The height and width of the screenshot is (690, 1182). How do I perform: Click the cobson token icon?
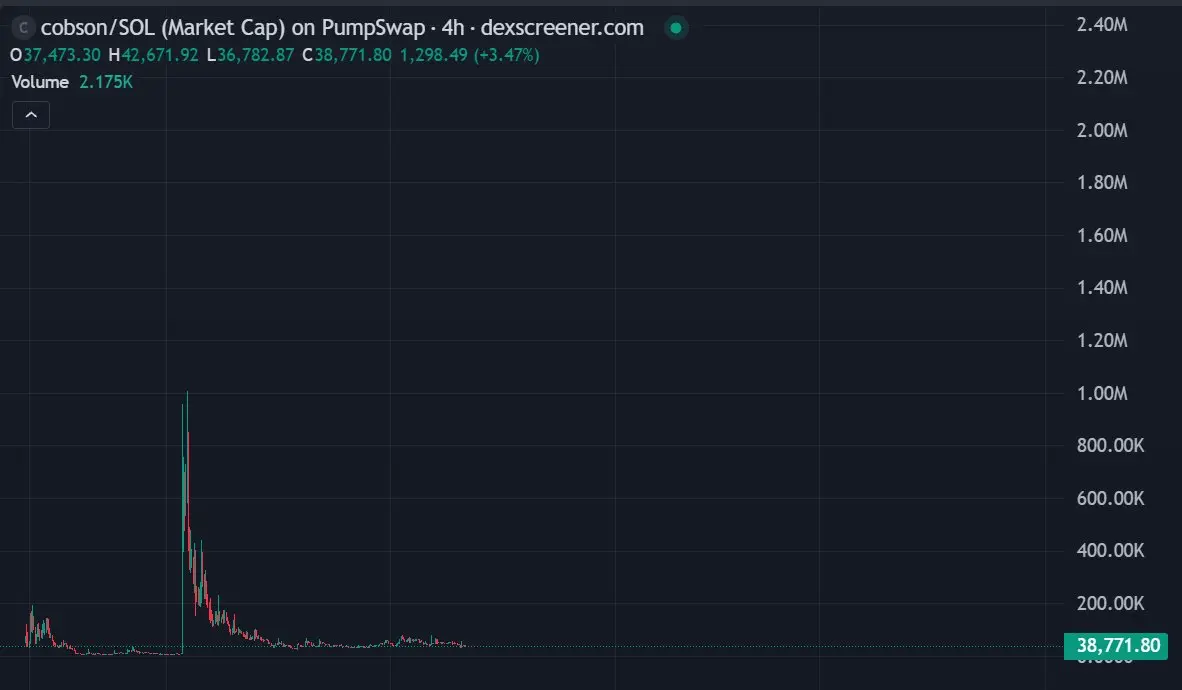pyautogui.click(x=23, y=28)
